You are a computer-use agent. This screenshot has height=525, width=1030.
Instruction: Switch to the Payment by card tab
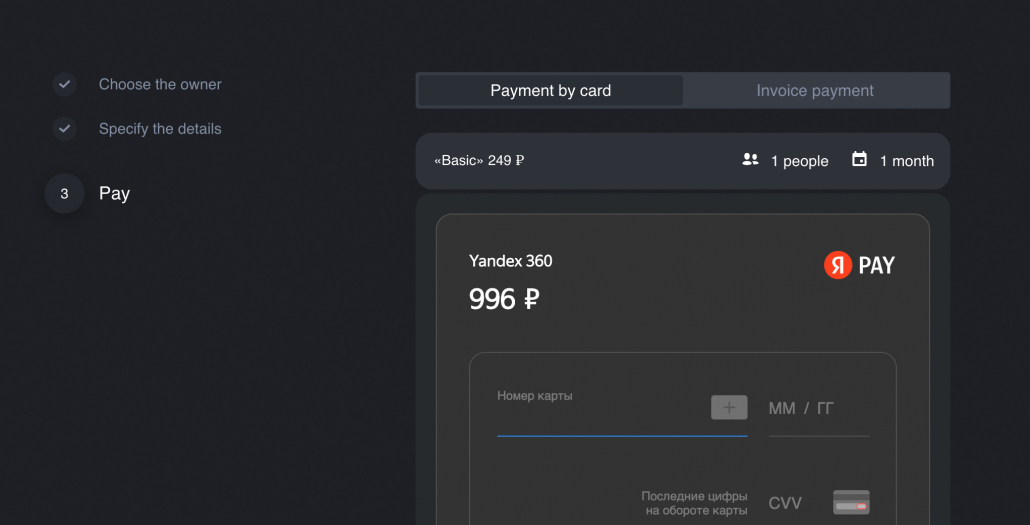tap(550, 90)
